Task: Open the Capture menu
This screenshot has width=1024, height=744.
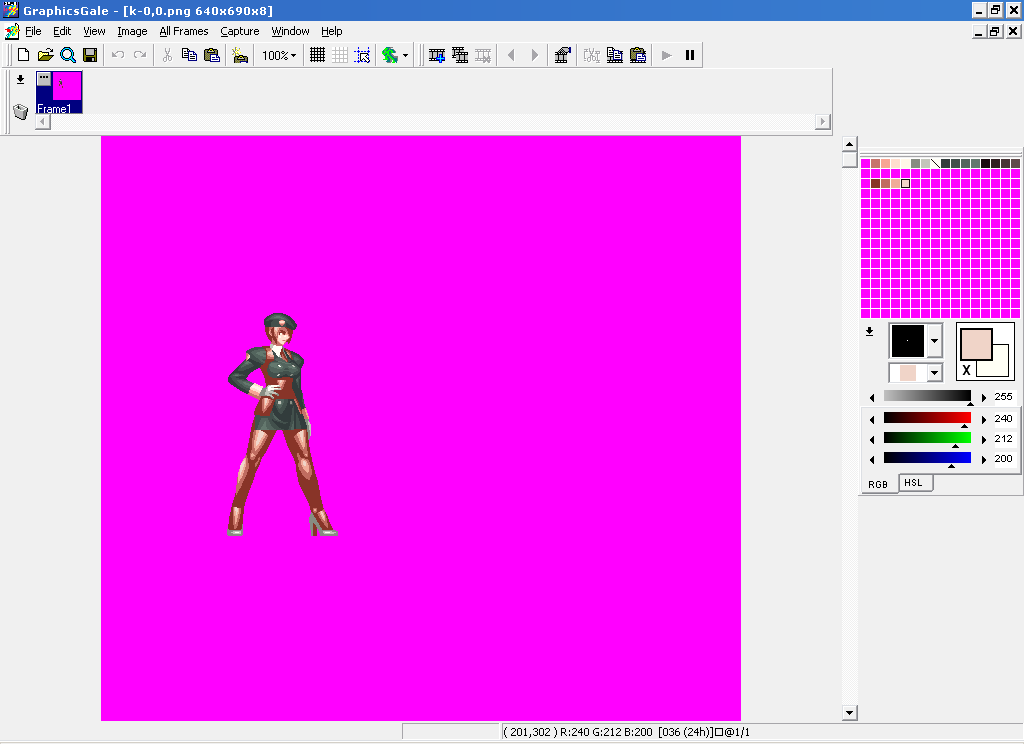Action: (x=239, y=31)
